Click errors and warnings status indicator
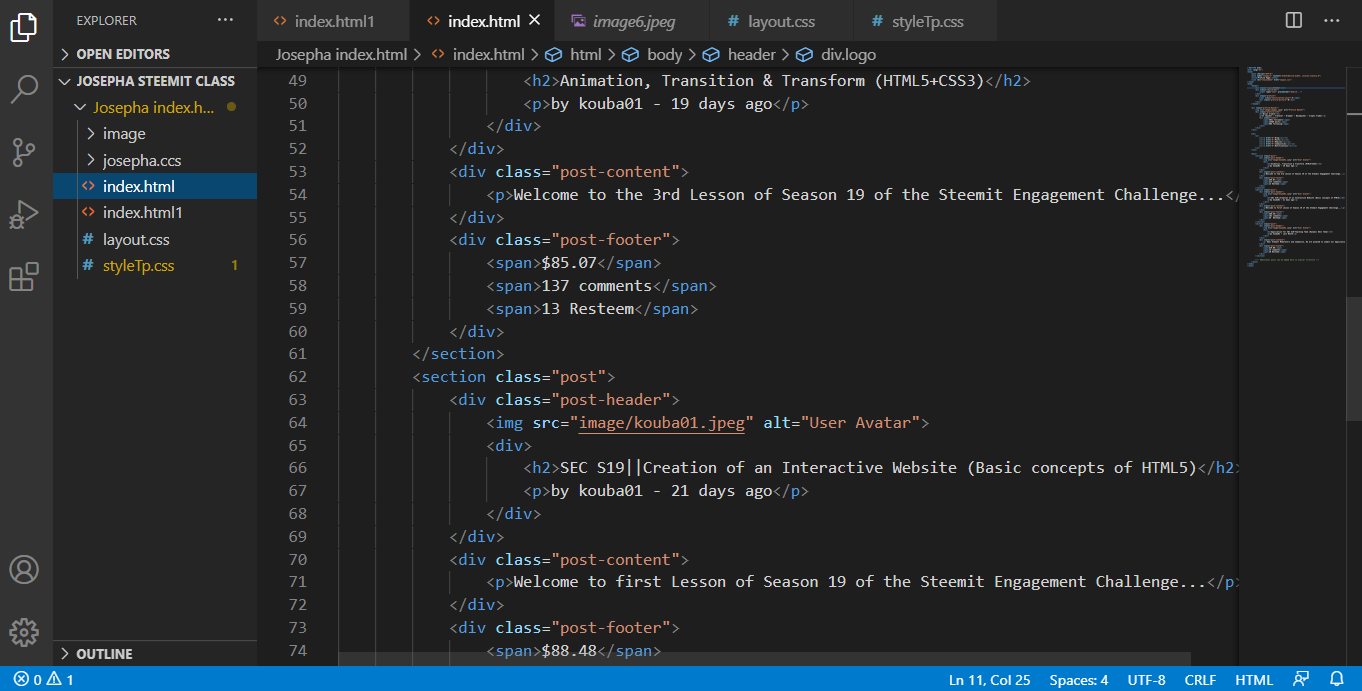This screenshot has height=691, width=1362. tap(43, 680)
